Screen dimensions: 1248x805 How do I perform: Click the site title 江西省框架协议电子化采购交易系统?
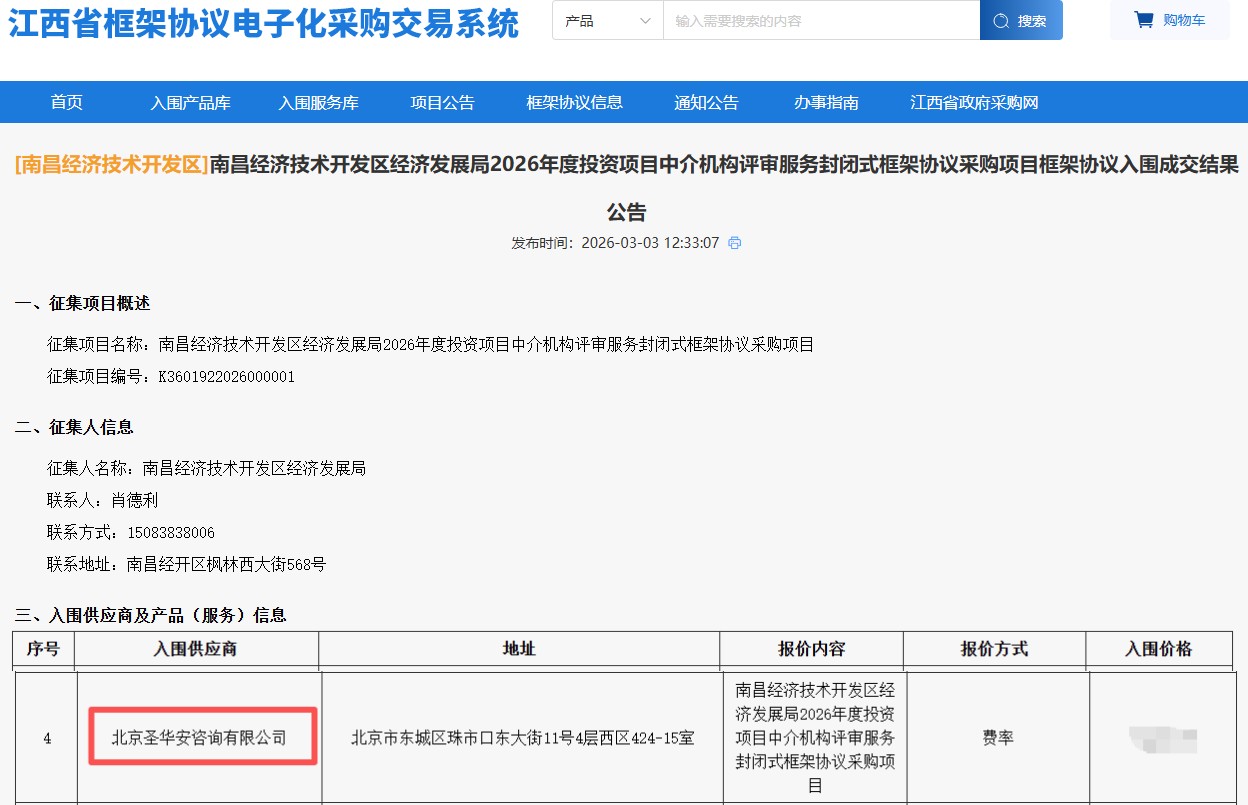tap(264, 24)
